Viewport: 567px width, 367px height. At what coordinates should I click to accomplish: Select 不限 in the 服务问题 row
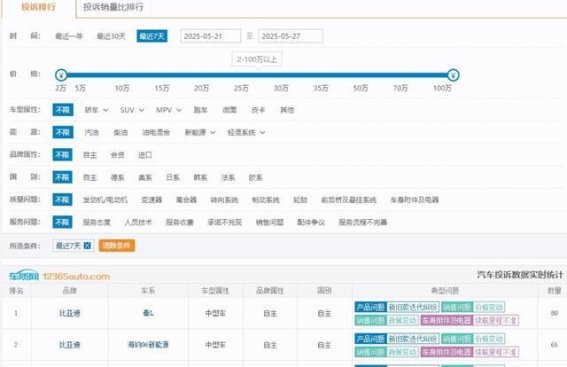click(62, 222)
